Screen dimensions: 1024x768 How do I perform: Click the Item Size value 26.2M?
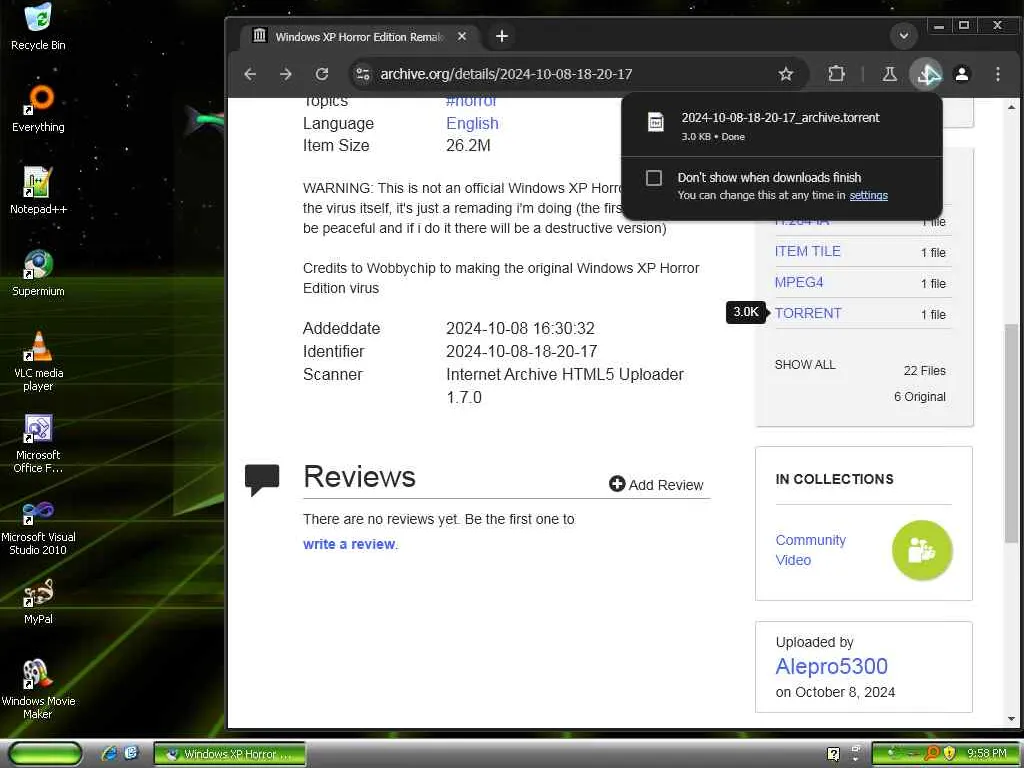468,145
